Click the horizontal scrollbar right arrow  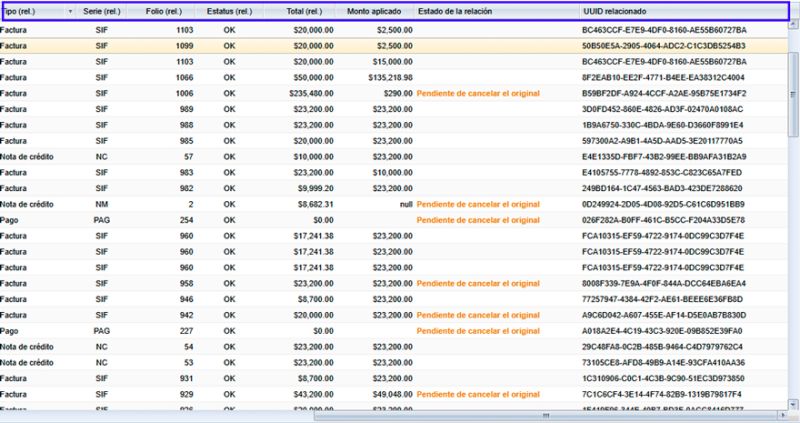pyautogui.click(x=784, y=415)
